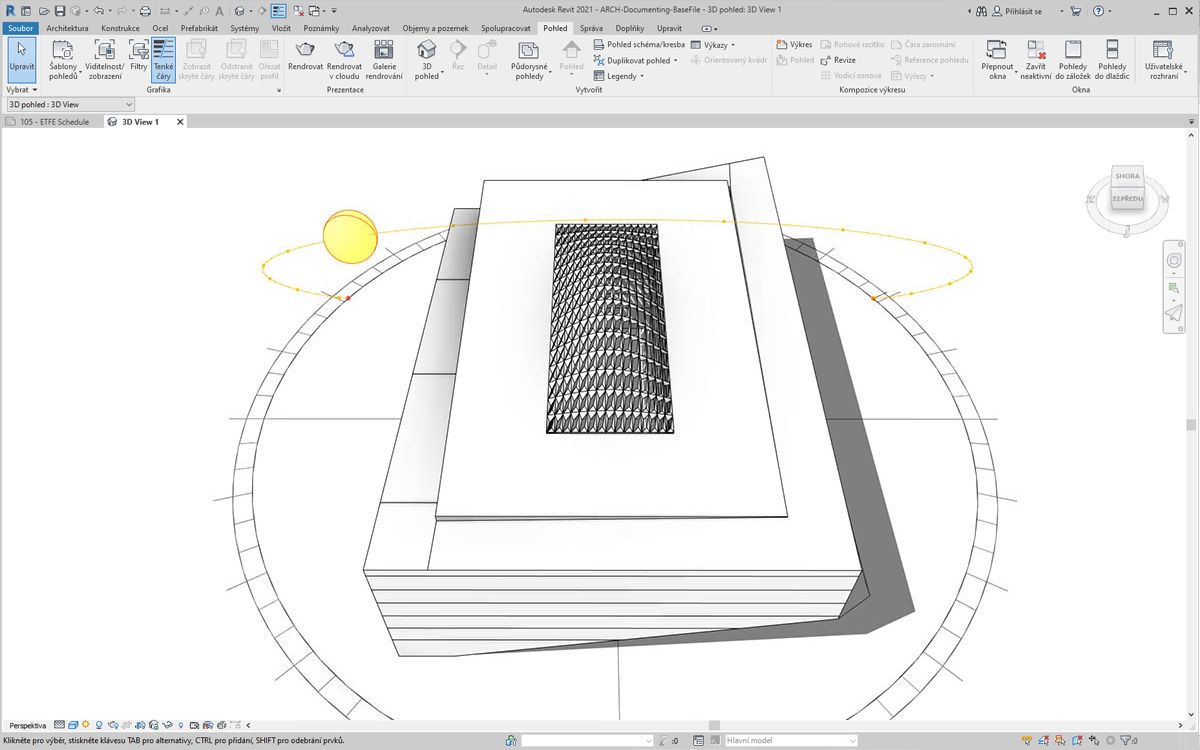This screenshot has height=750, width=1200.
Task: Click the SHORA face of ViewCube
Action: pyautogui.click(x=1127, y=176)
